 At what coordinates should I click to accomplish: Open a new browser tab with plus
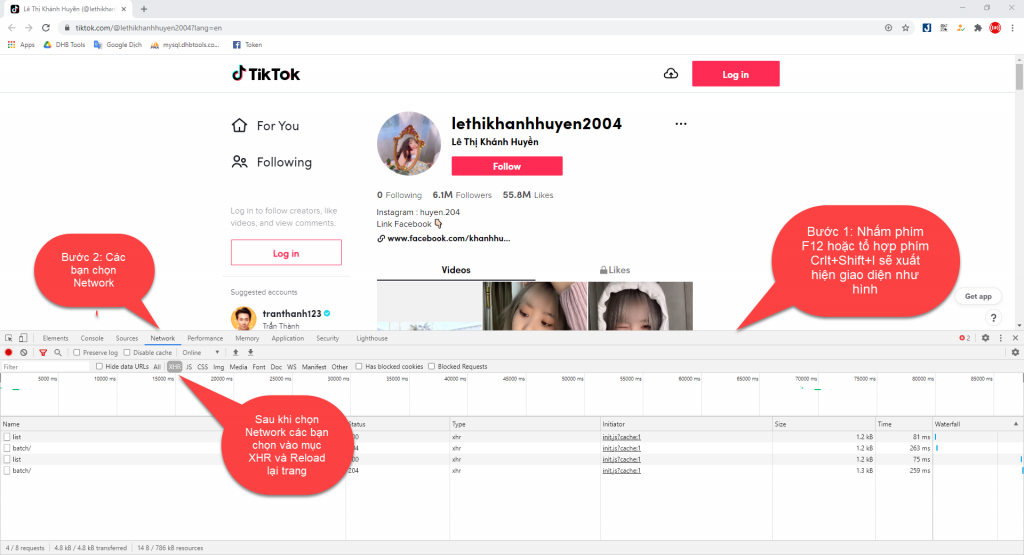click(144, 9)
